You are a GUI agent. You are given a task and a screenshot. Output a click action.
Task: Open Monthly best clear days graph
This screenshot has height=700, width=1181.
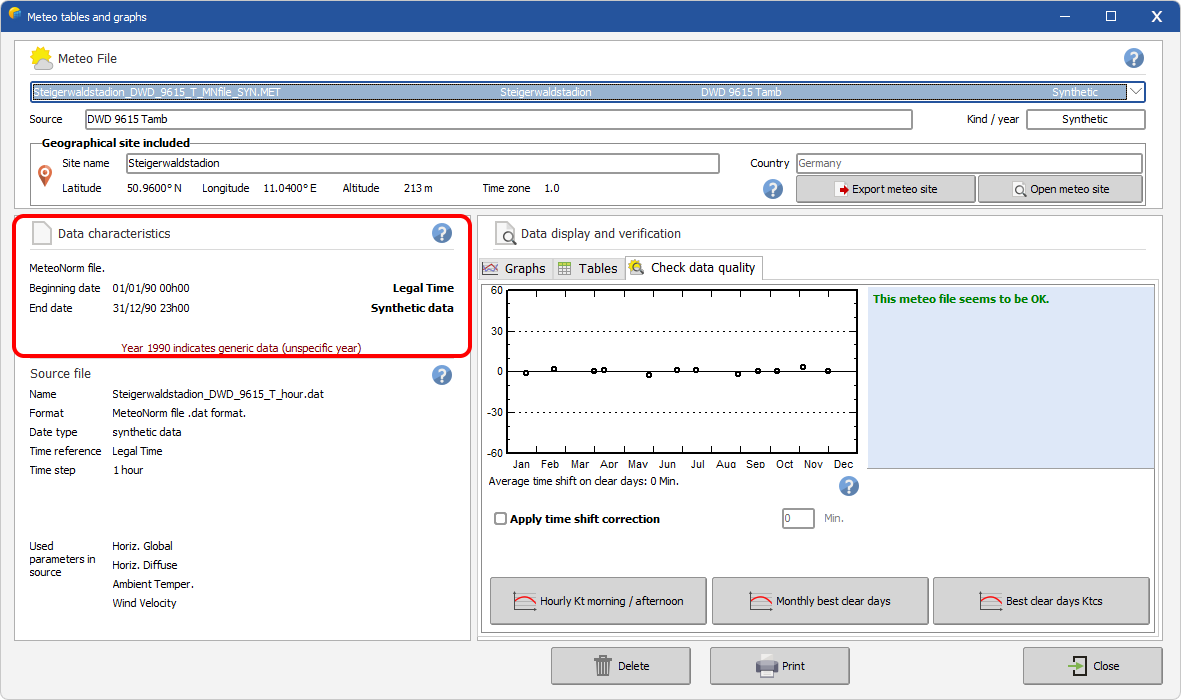pyautogui.click(x=819, y=601)
